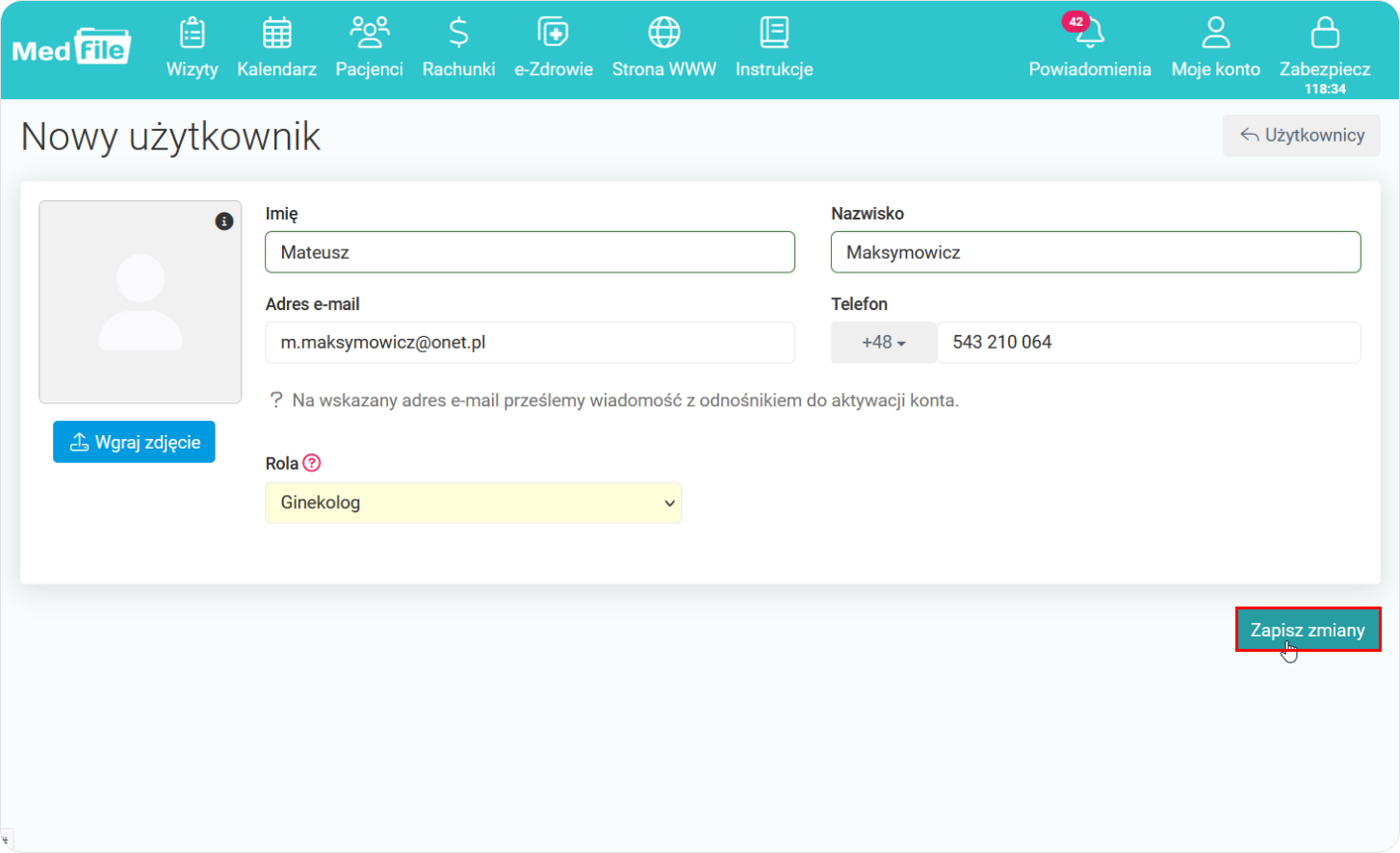Open the Pacjenci people icon
This screenshot has width=1400, height=853.
[x=370, y=33]
